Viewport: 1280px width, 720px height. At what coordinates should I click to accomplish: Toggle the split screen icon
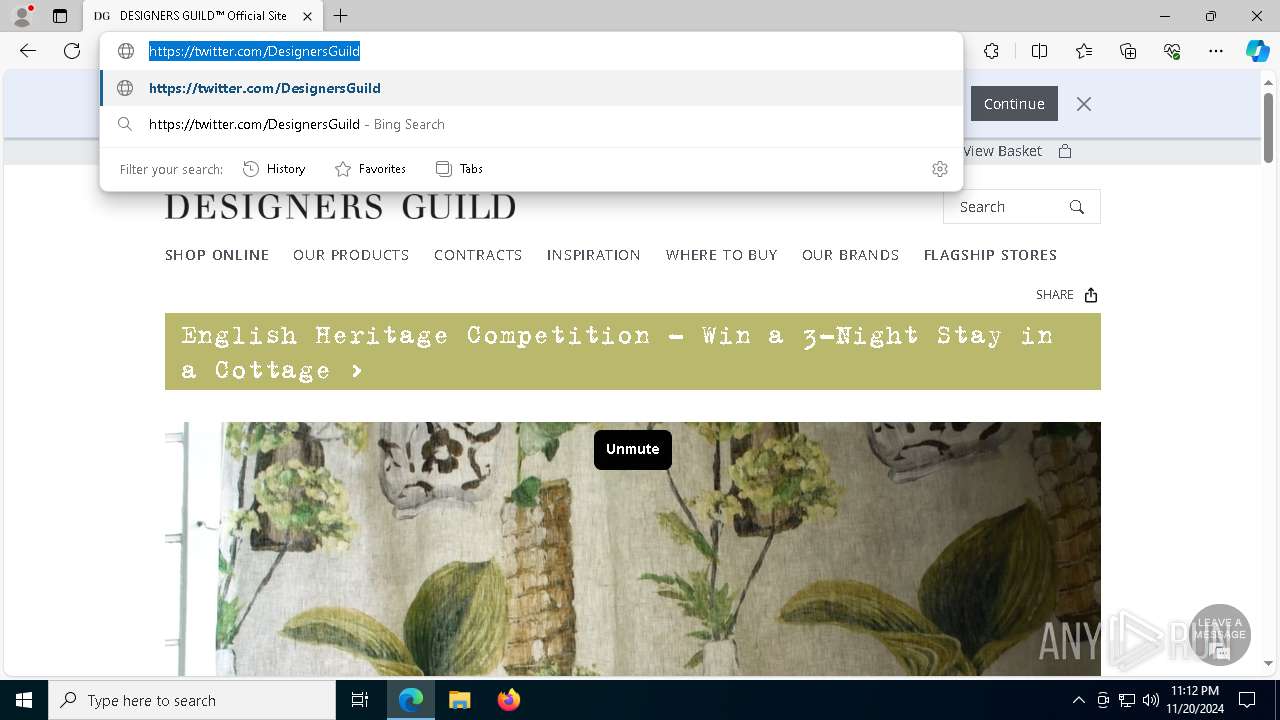pos(1039,51)
